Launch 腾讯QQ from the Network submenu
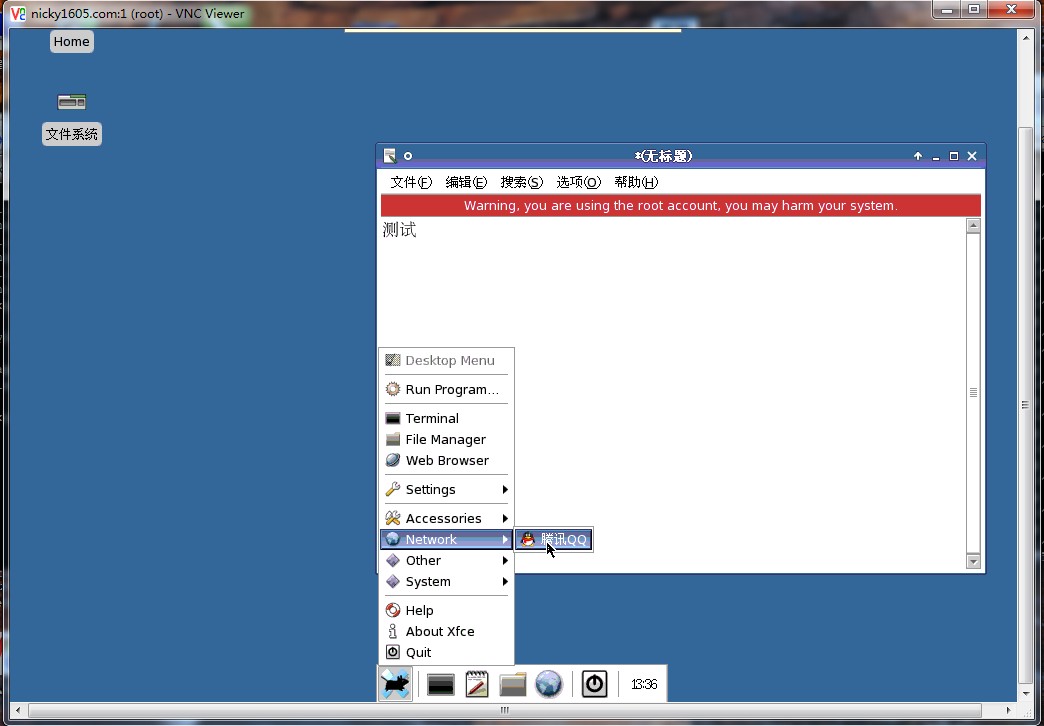 click(x=554, y=540)
